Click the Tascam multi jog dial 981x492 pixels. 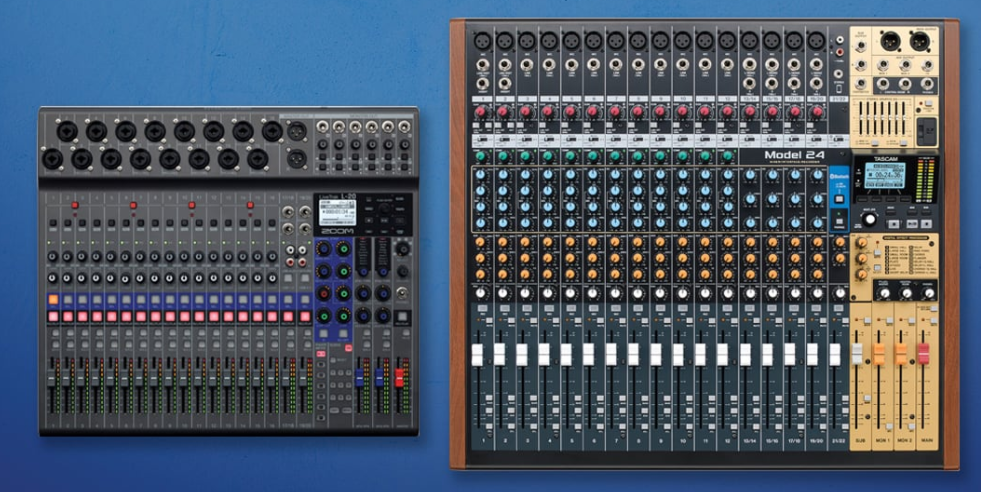coord(869,220)
